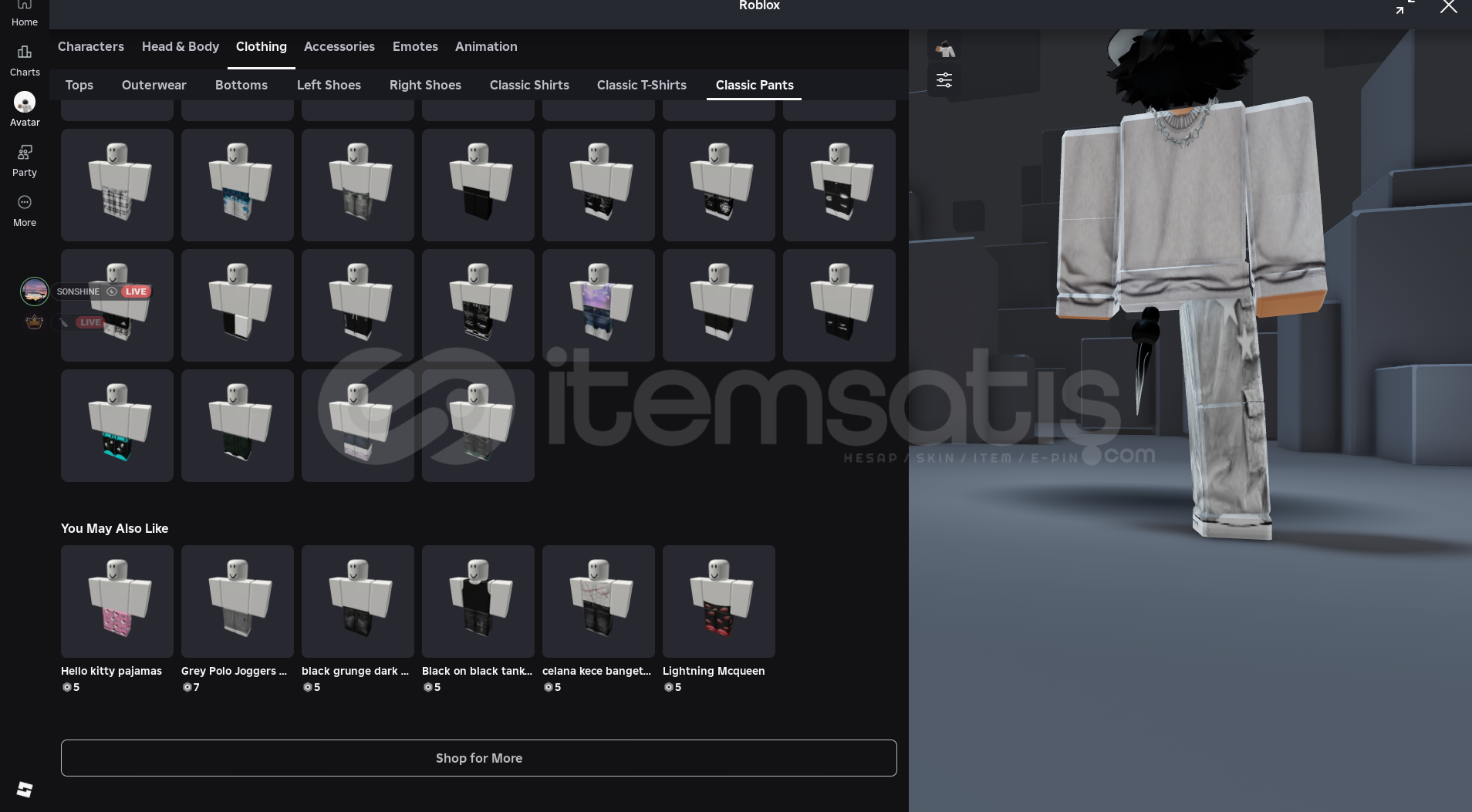Close the Roblox avatar window
This screenshot has width=1472, height=812.
click(x=1448, y=7)
